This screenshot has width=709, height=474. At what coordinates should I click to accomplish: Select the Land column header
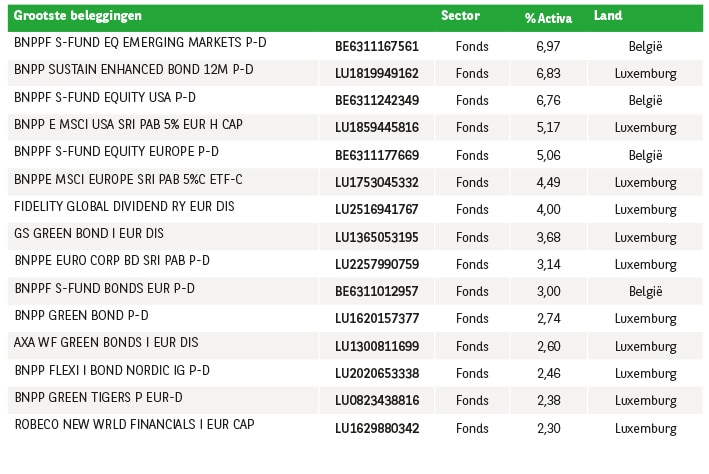(608, 16)
